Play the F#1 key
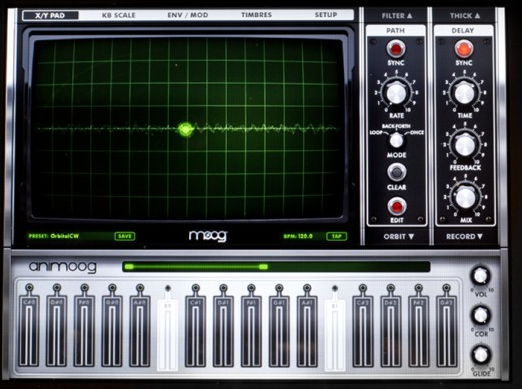Viewport: 522px width, 389px height. (x=251, y=331)
